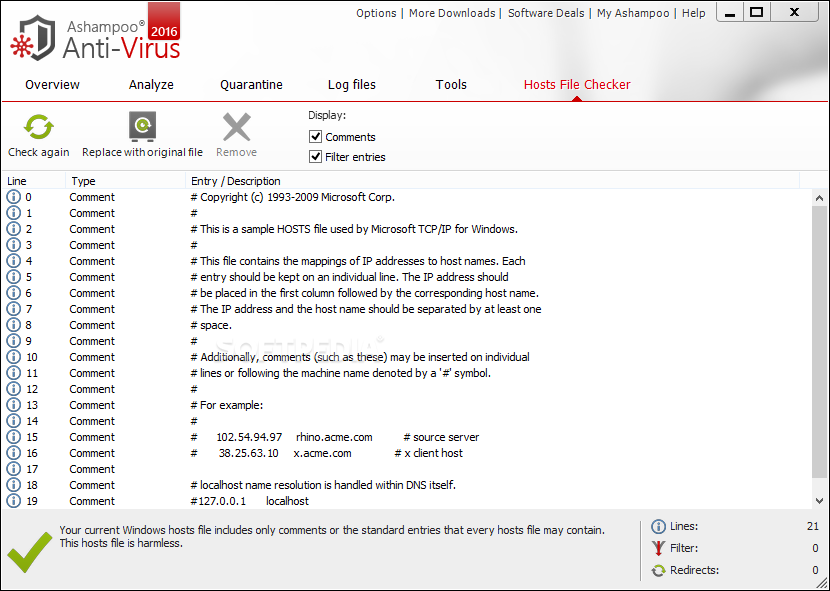Click the info icon on line 19

(x=13, y=500)
